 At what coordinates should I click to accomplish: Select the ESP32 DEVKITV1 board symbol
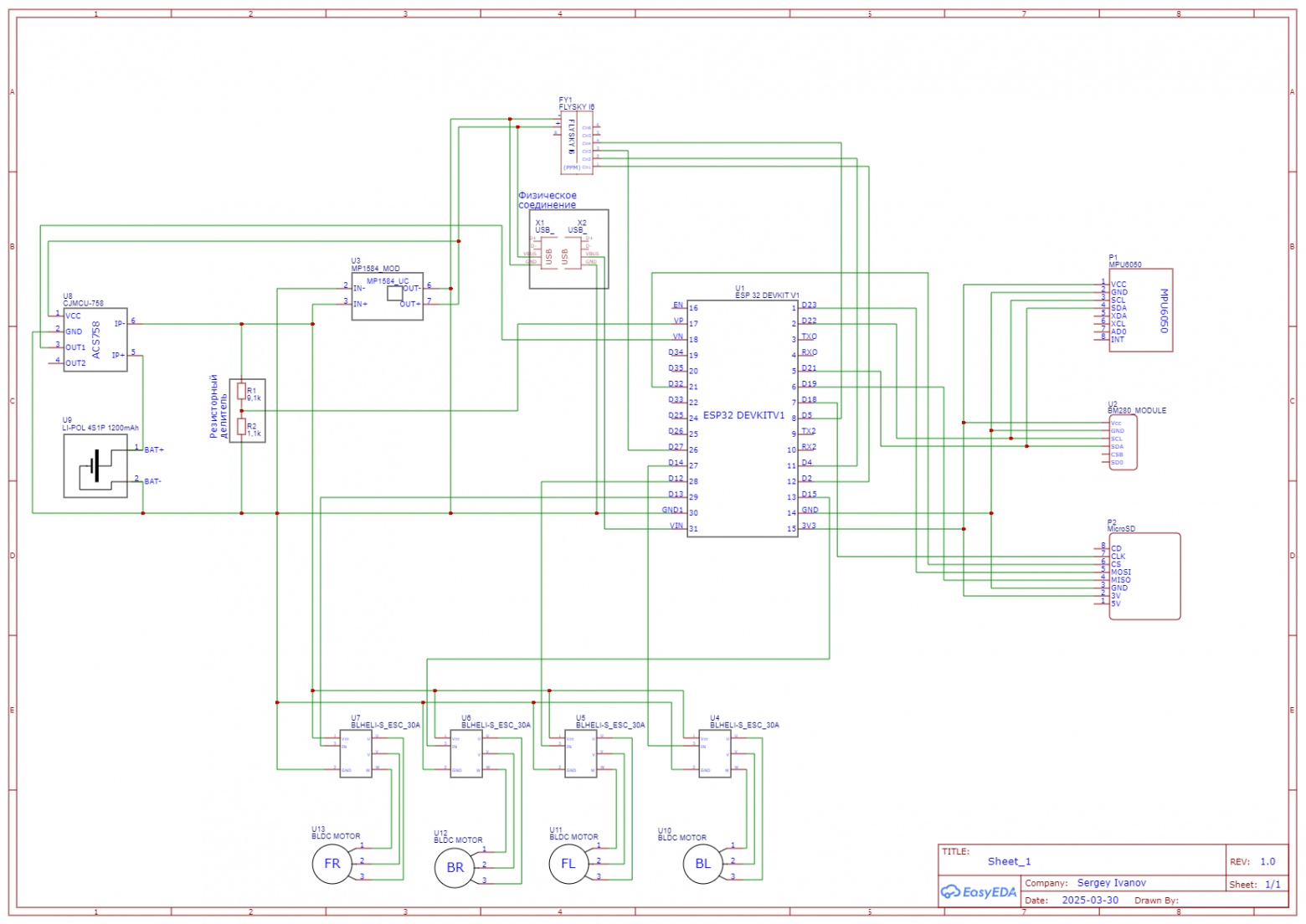pos(743,418)
